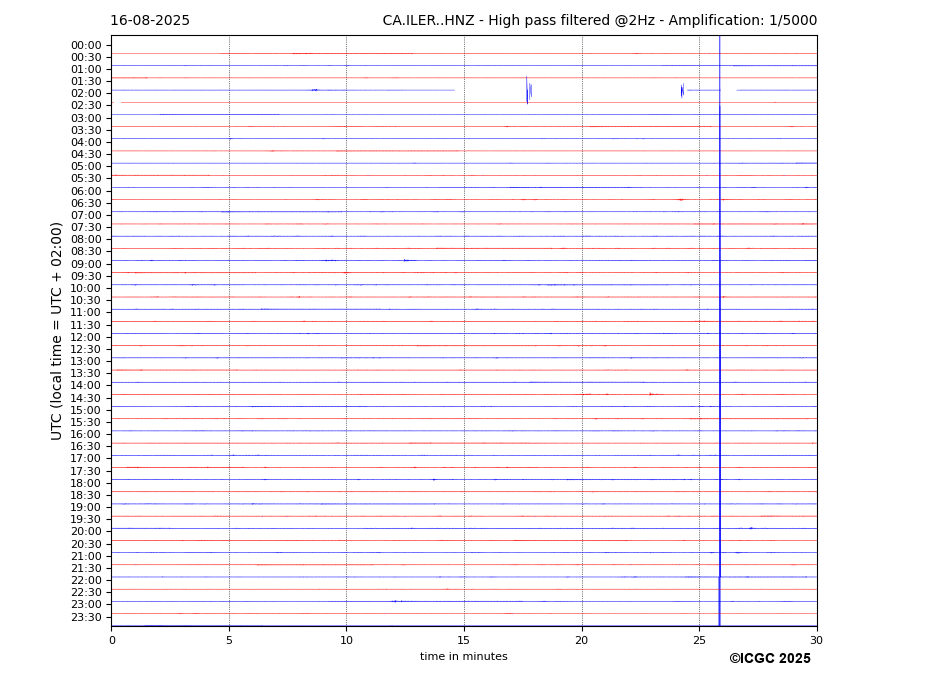This screenshot has height=696, width=927.
Task: Click the 06:30 time label
Action: coord(86,203)
